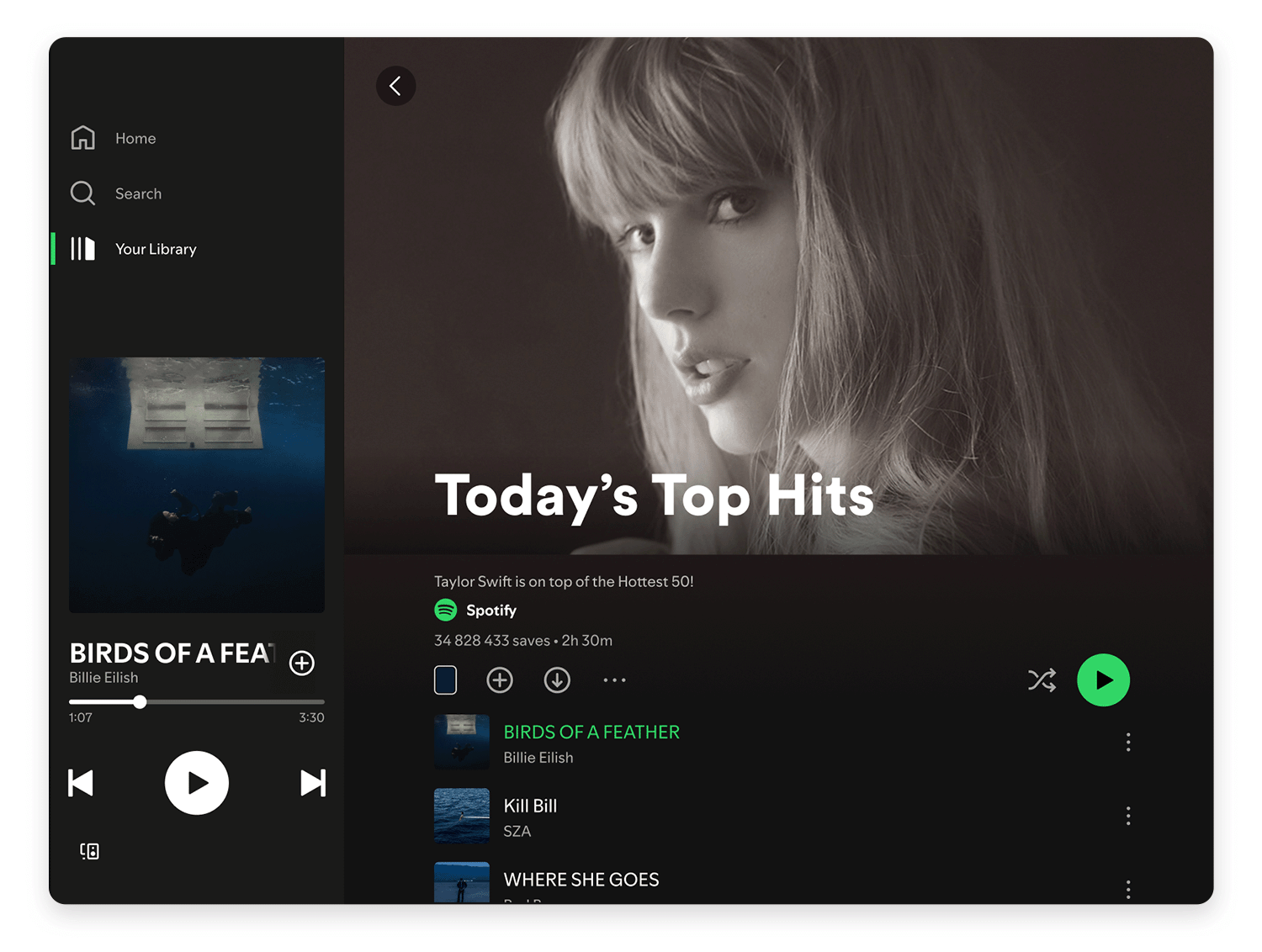Screen dimensions: 1262x952
Task: Skip to the next track
Action: pyautogui.click(x=313, y=783)
